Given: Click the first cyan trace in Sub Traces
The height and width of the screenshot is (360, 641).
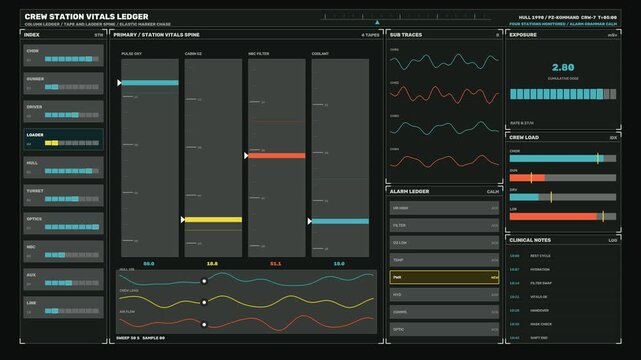Looking at the screenshot, I should [444, 61].
